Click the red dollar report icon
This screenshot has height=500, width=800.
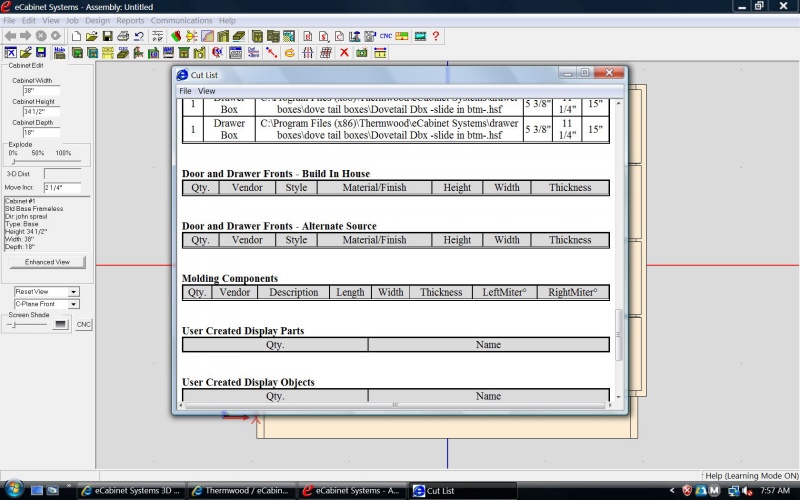[x=323, y=36]
